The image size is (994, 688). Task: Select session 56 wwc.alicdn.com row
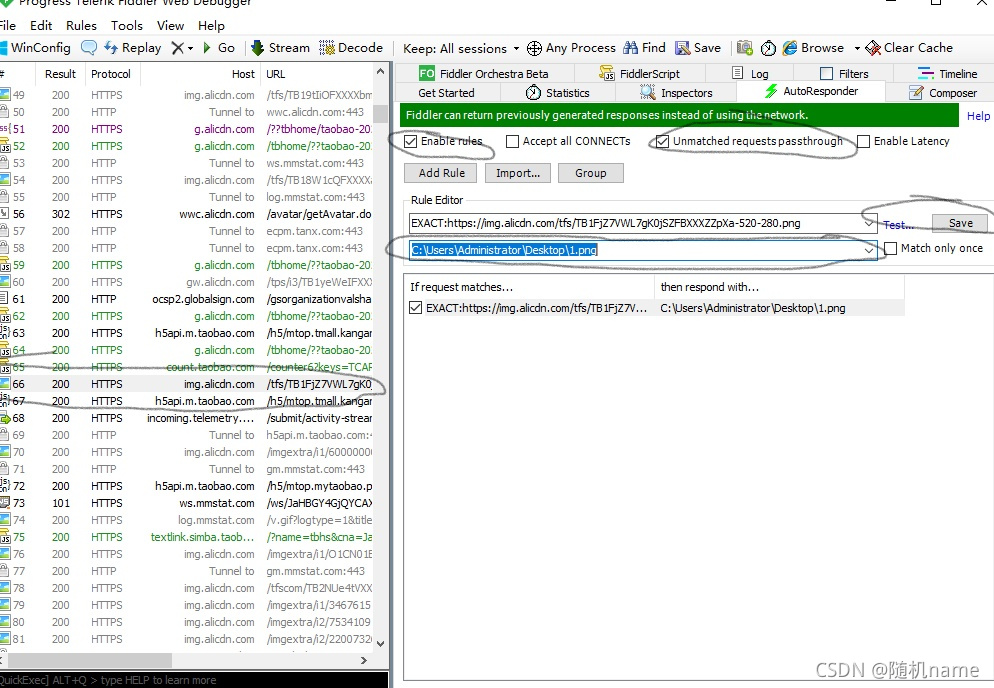[186, 214]
